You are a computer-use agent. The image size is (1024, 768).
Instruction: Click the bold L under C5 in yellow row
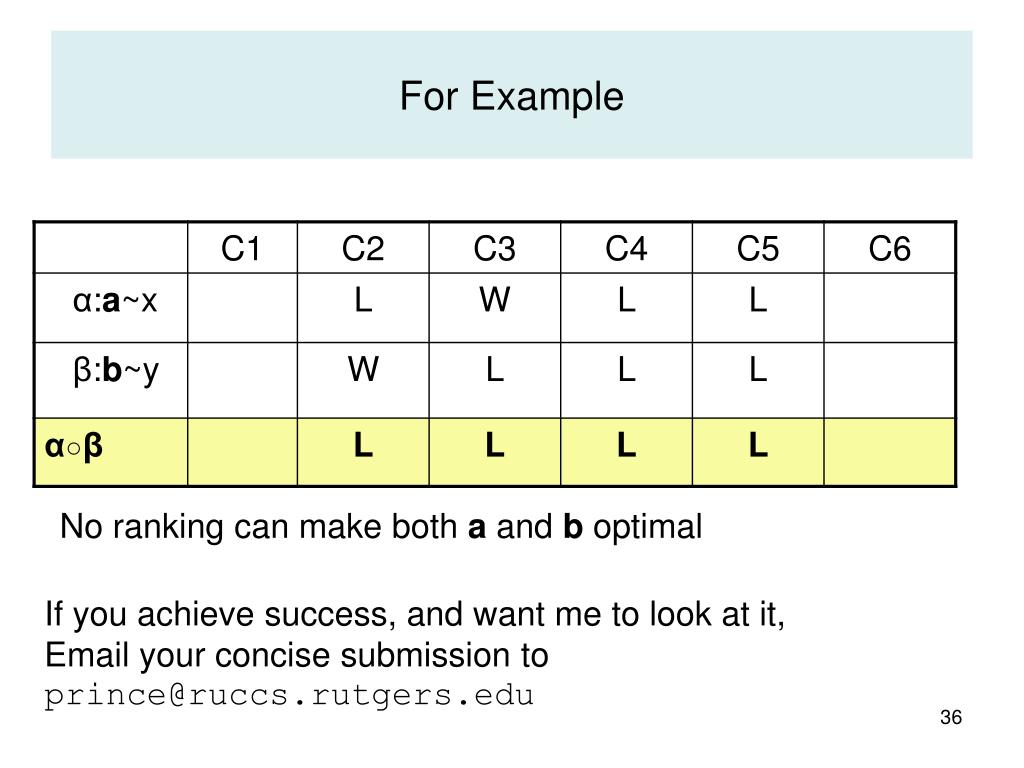(x=758, y=445)
